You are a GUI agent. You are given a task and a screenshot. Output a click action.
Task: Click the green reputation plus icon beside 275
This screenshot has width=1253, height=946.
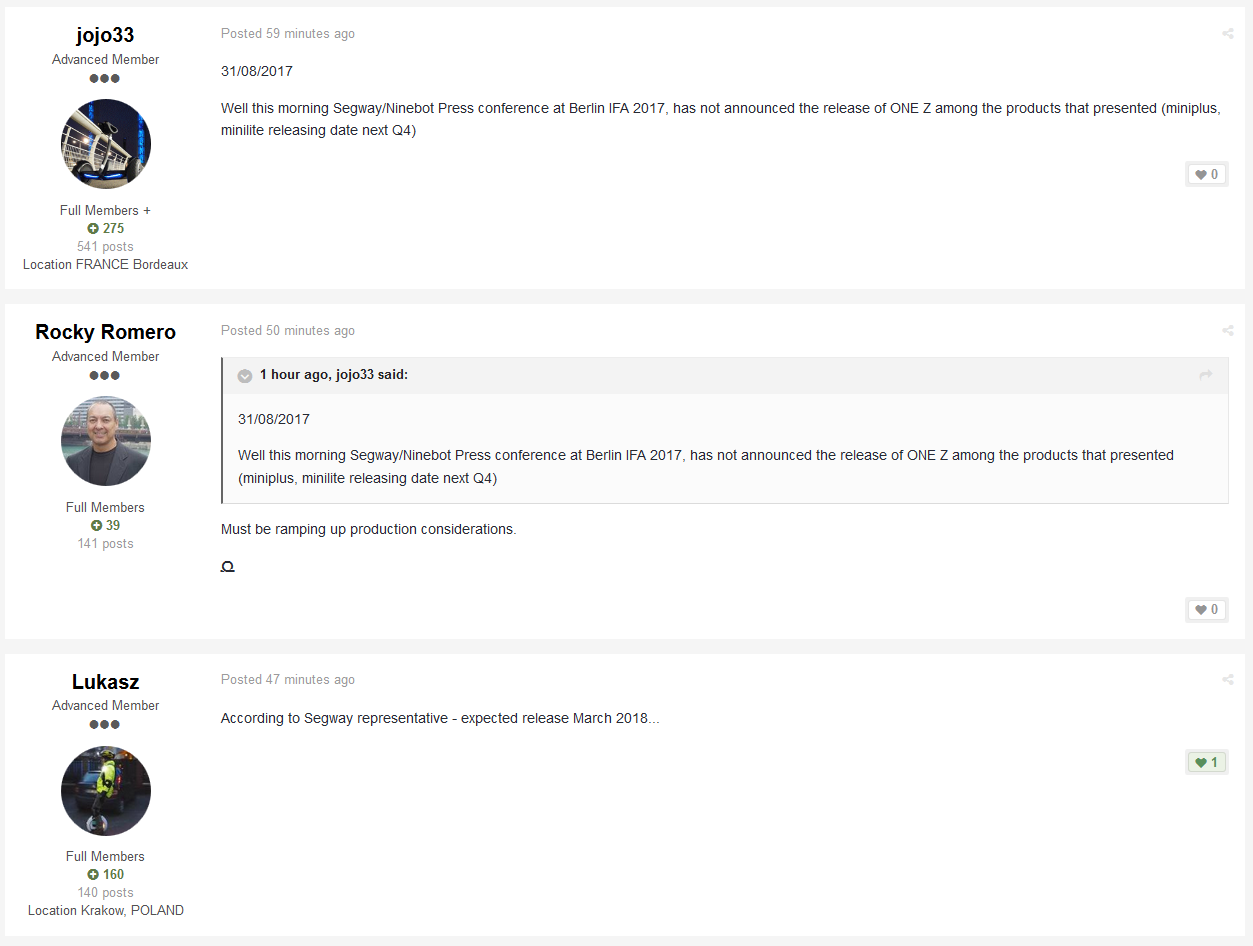point(93,229)
